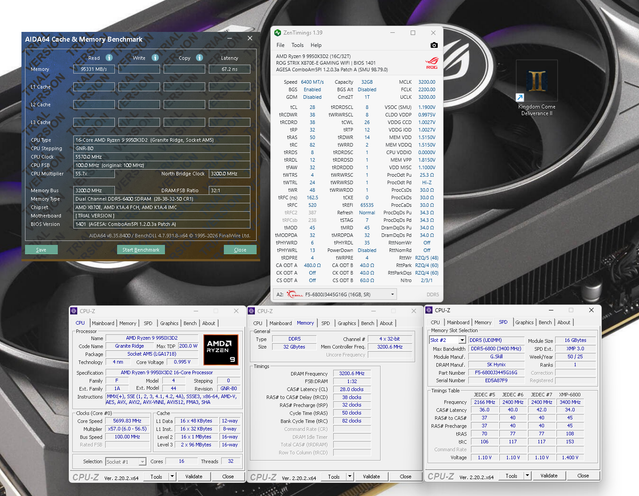Viewport: 639px width, 496px height.
Task: Click DRAM Frequency value in CPU-Z Memory
Action: 352,373
